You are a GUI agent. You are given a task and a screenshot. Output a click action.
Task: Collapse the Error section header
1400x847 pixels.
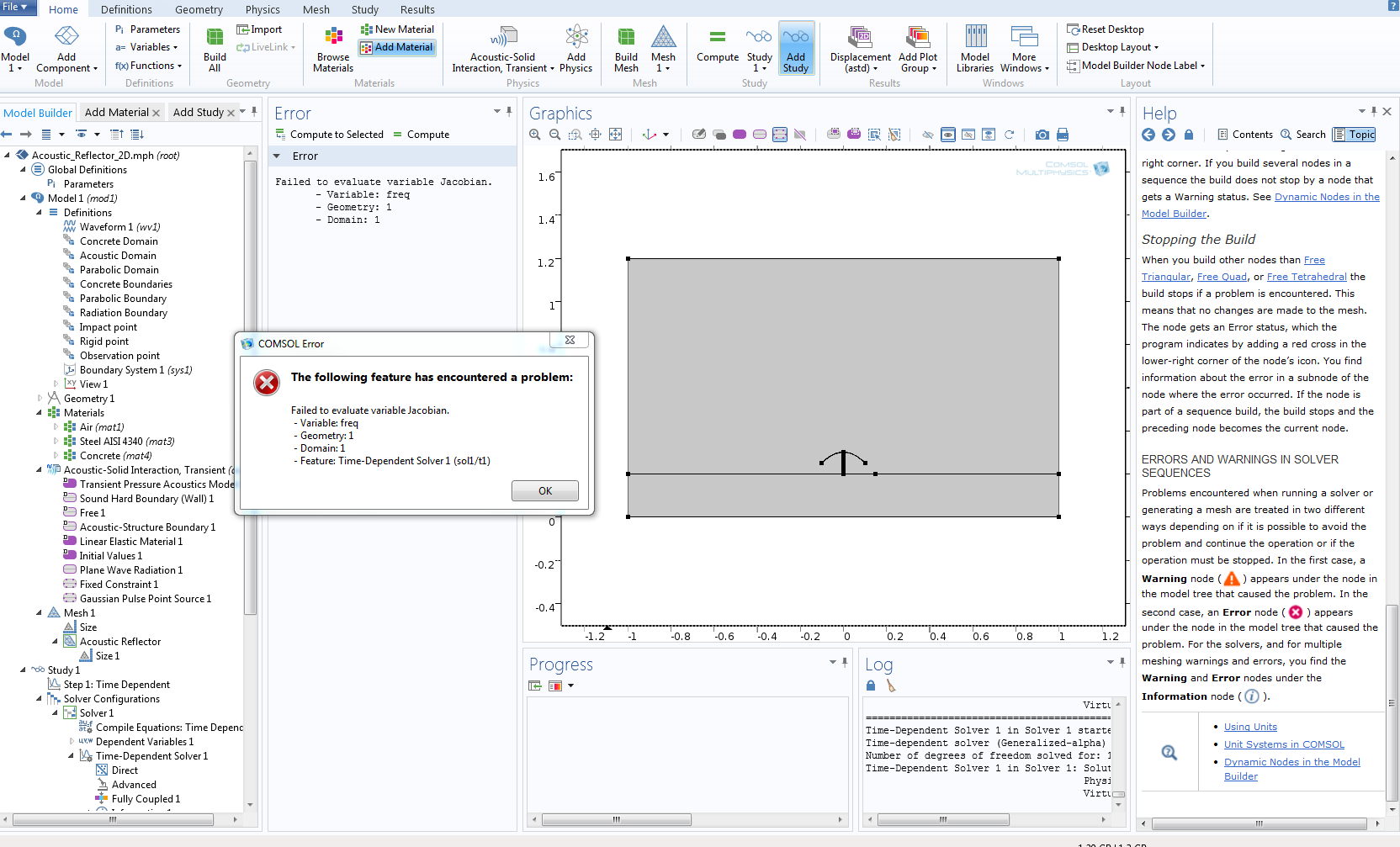[x=277, y=156]
